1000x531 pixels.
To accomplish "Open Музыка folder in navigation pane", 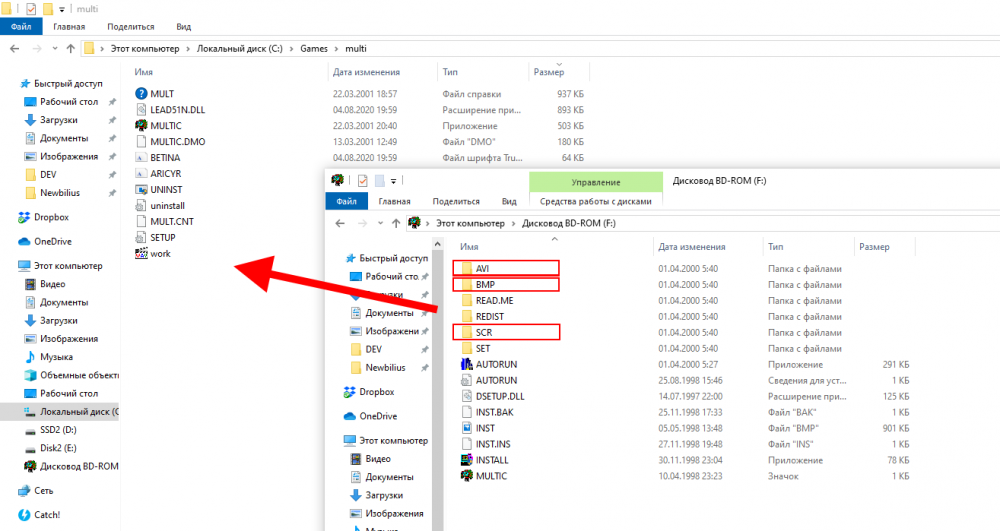I will pyautogui.click(x=56, y=357).
